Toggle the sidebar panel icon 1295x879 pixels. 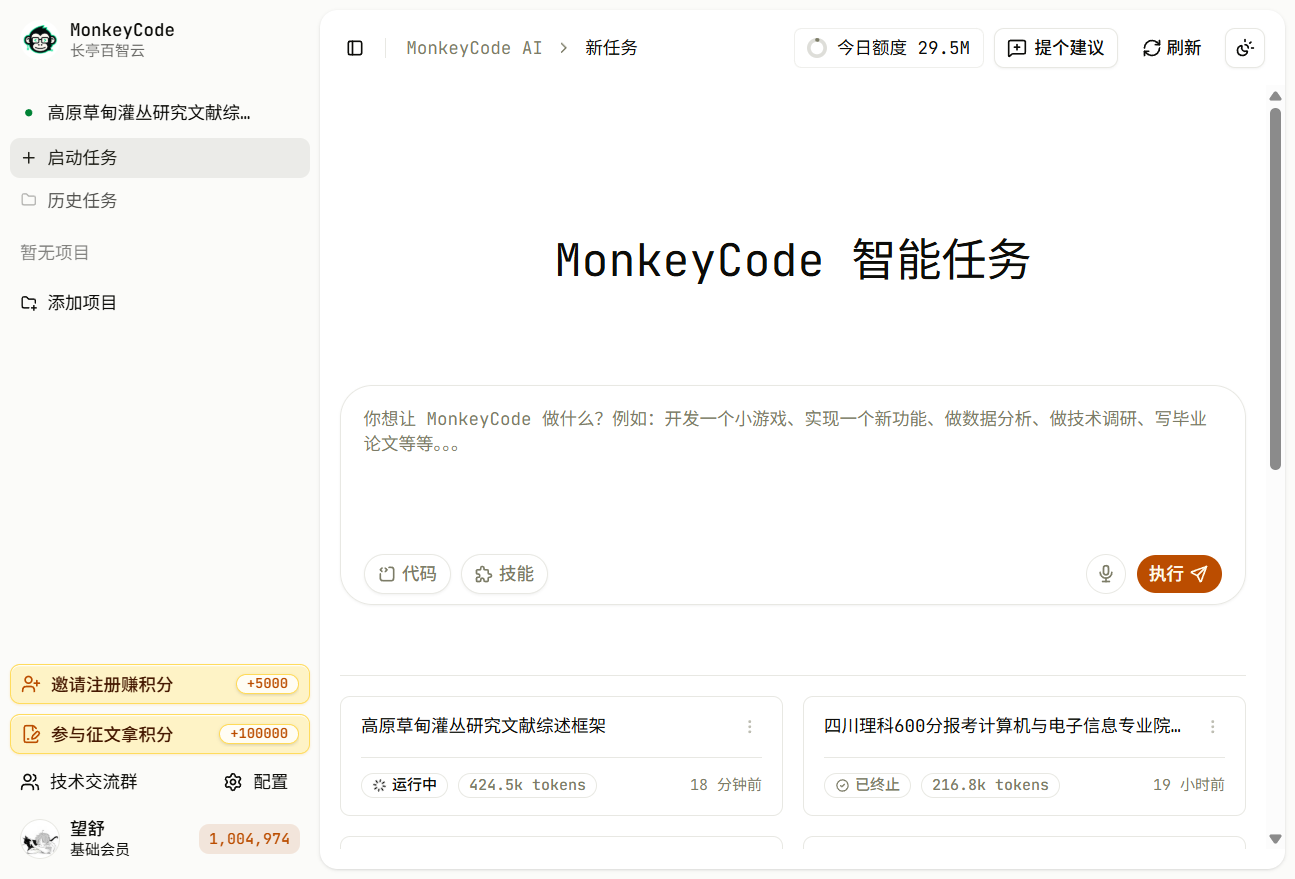[355, 48]
